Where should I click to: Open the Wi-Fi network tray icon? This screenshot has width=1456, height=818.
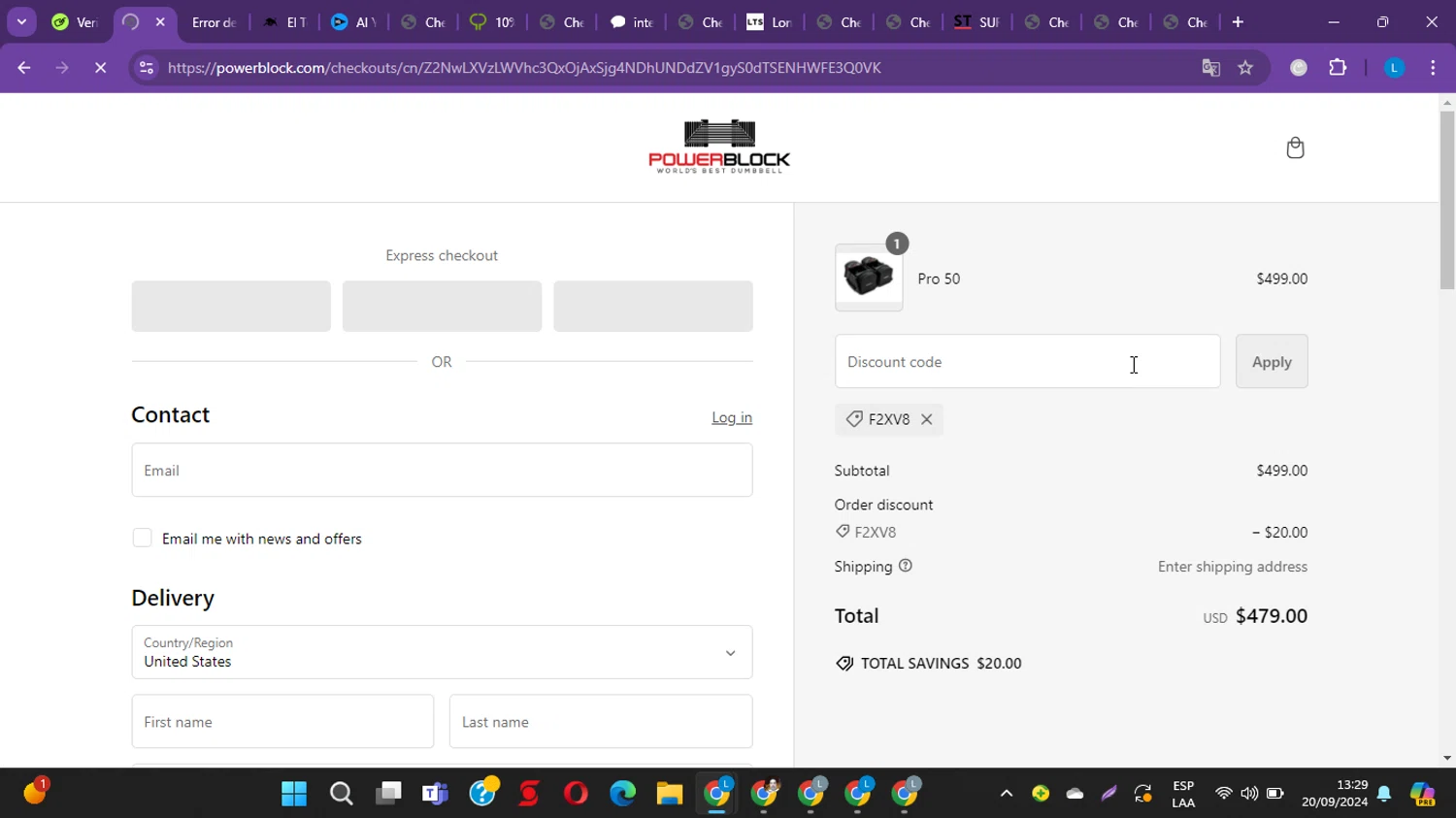pos(1224,794)
